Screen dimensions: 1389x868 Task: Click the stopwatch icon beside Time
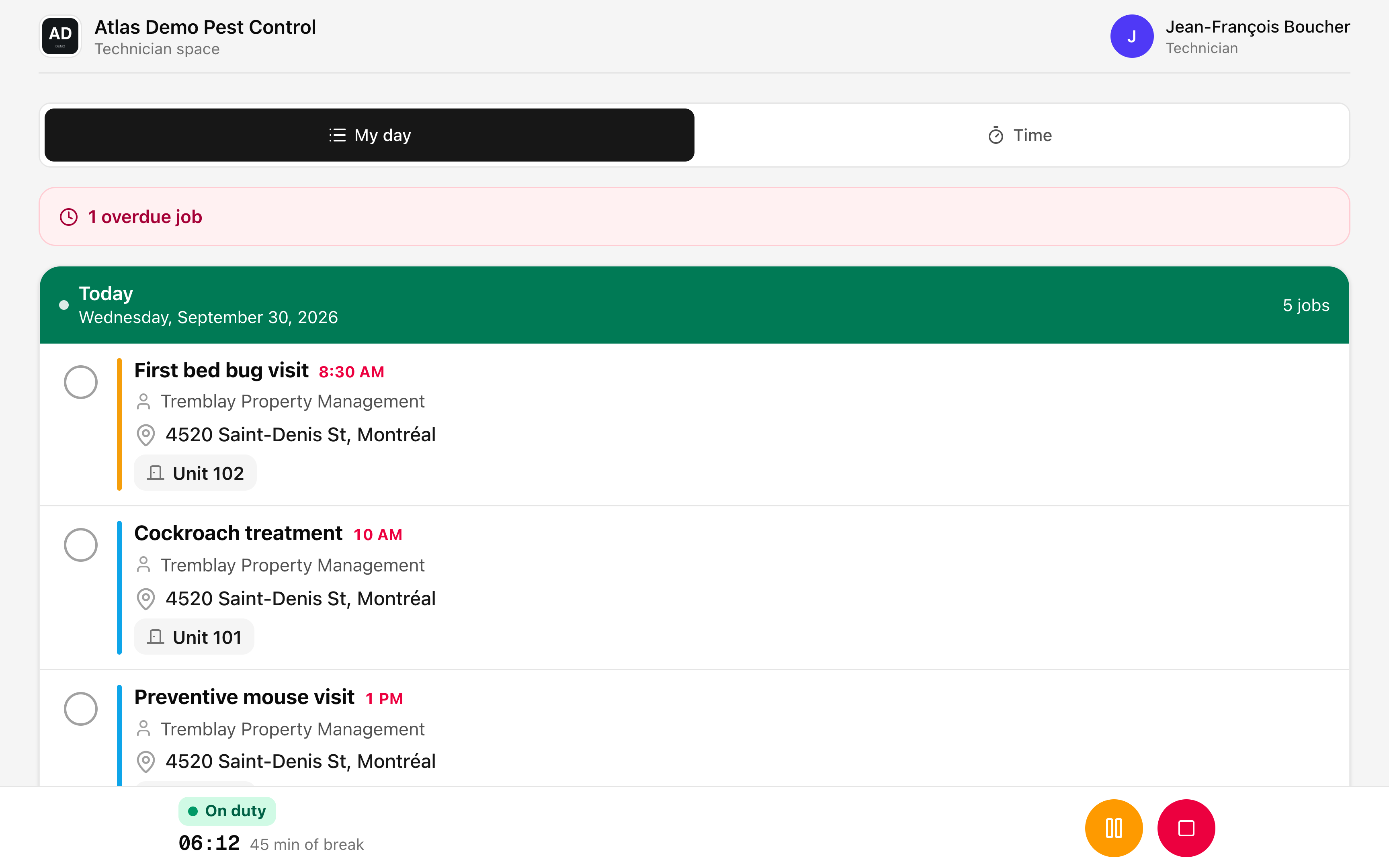pyautogui.click(x=996, y=135)
